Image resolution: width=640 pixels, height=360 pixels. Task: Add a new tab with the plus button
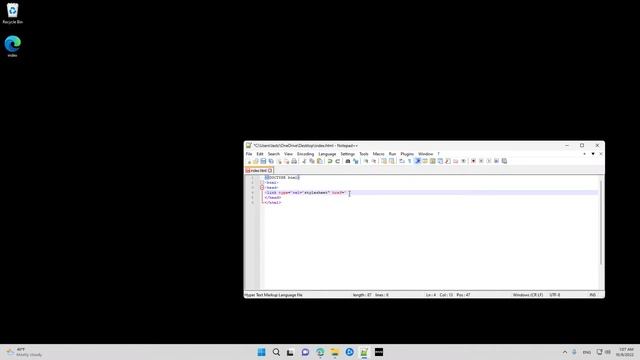(x=584, y=154)
